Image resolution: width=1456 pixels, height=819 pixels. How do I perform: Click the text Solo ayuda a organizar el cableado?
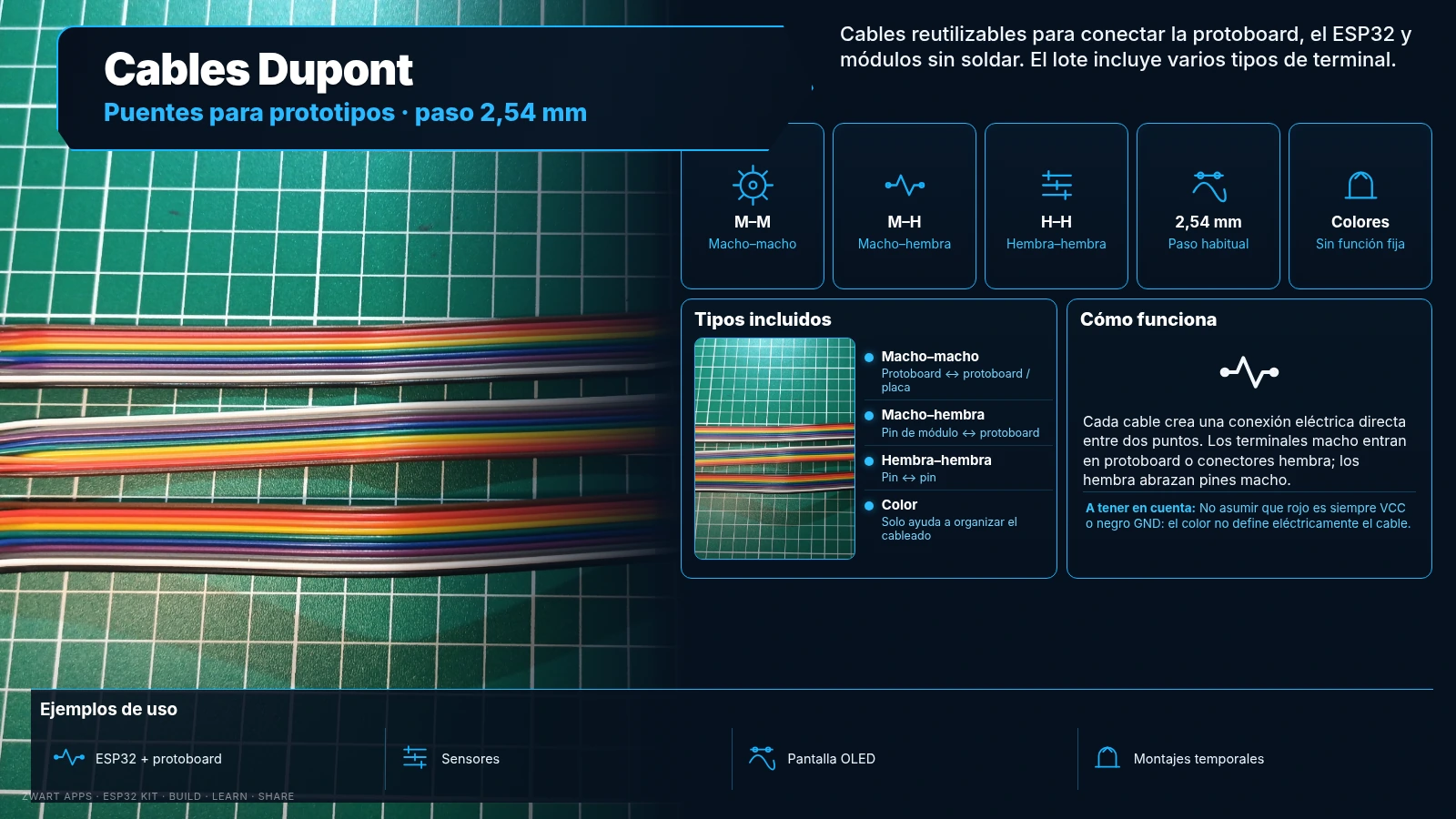pyautogui.click(x=949, y=529)
